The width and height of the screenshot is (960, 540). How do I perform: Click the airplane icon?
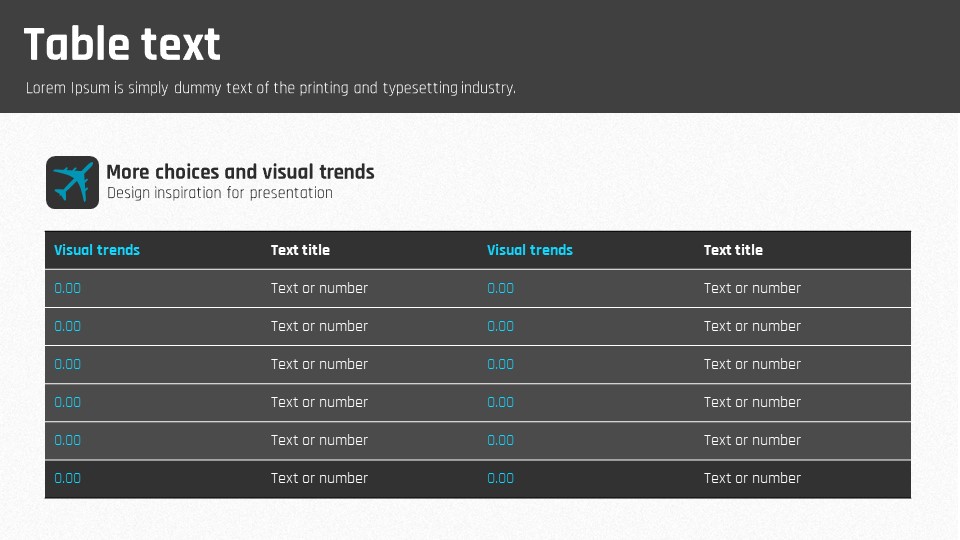(x=72, y=182)
